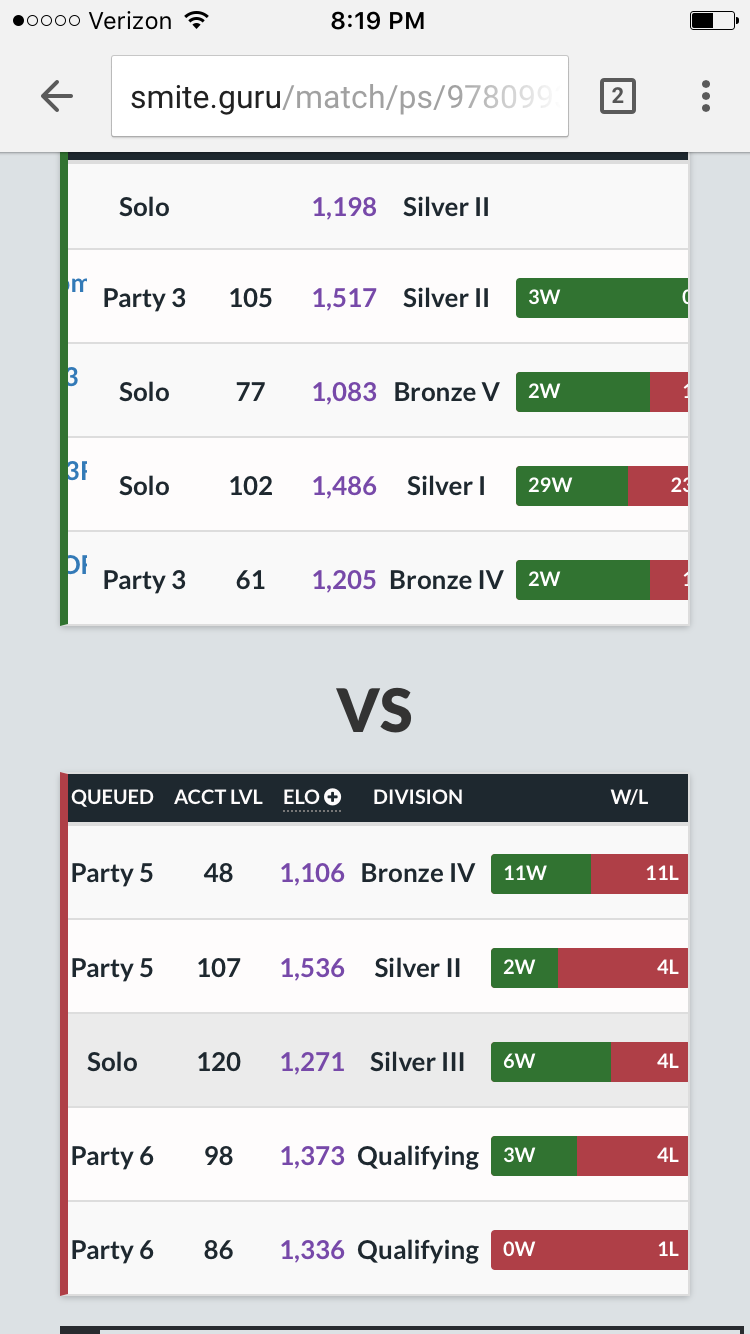Image resolution: width=750 pixels, height=1334 pixels.
Task: Tap the smite.guru address bar
Action: pos(340,96)
